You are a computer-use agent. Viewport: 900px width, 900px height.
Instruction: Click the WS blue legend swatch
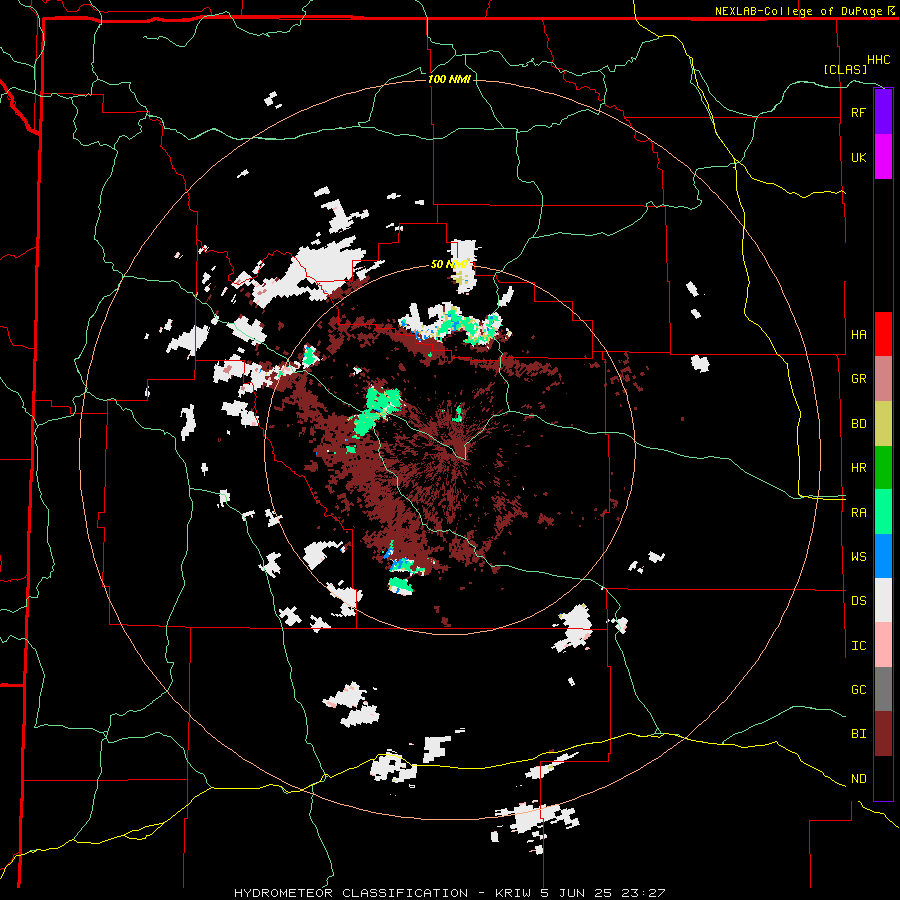coord(883,556)
